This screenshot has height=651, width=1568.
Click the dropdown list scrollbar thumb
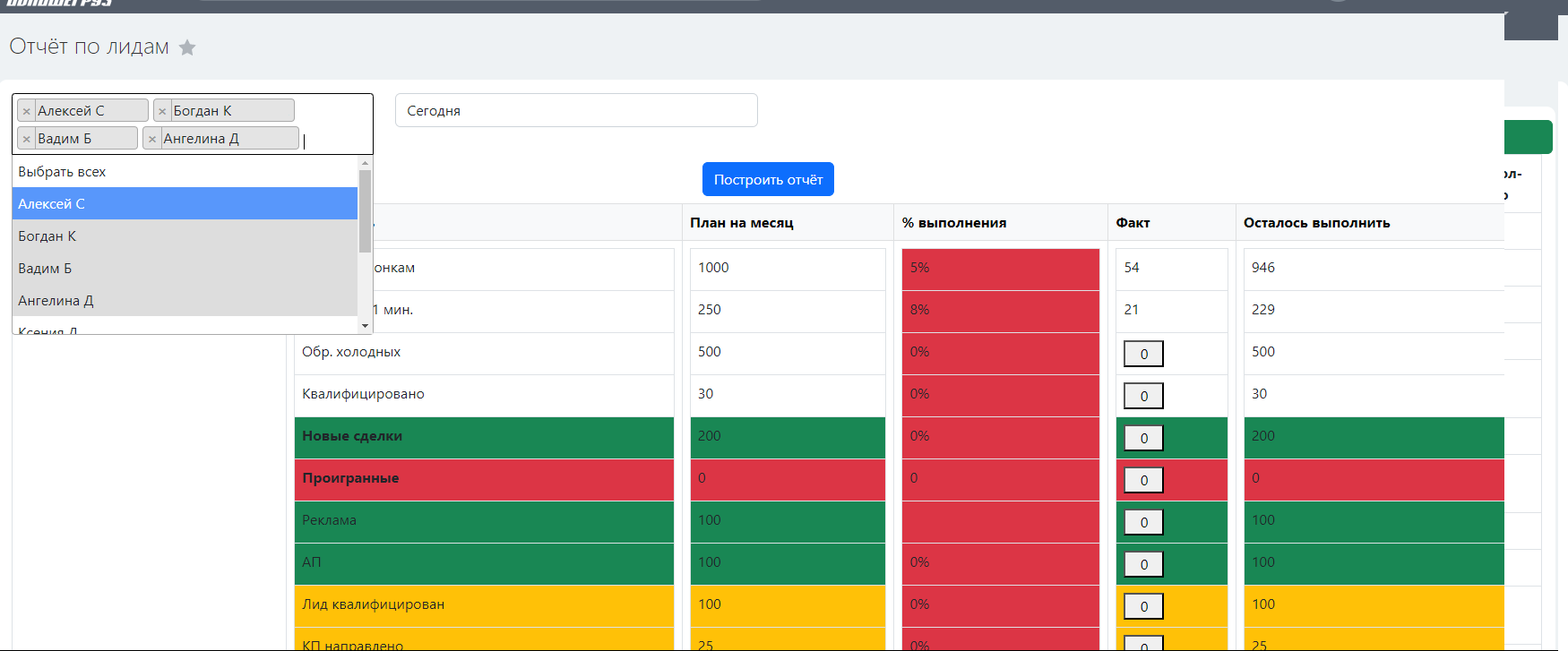[x=365, y=211]
